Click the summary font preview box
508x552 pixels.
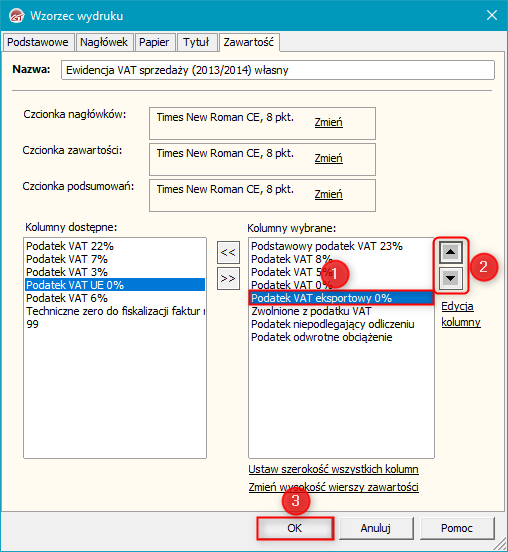[262, 195]
